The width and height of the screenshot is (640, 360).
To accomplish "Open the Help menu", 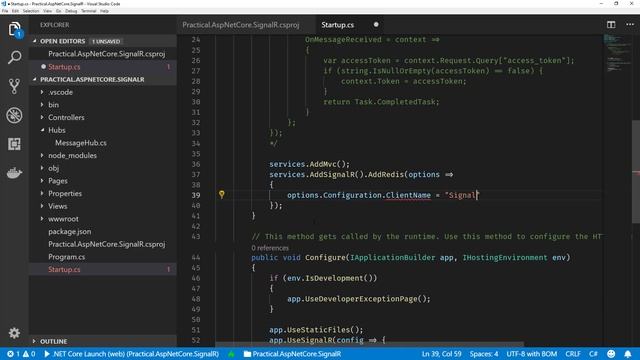I will [104, 11].
